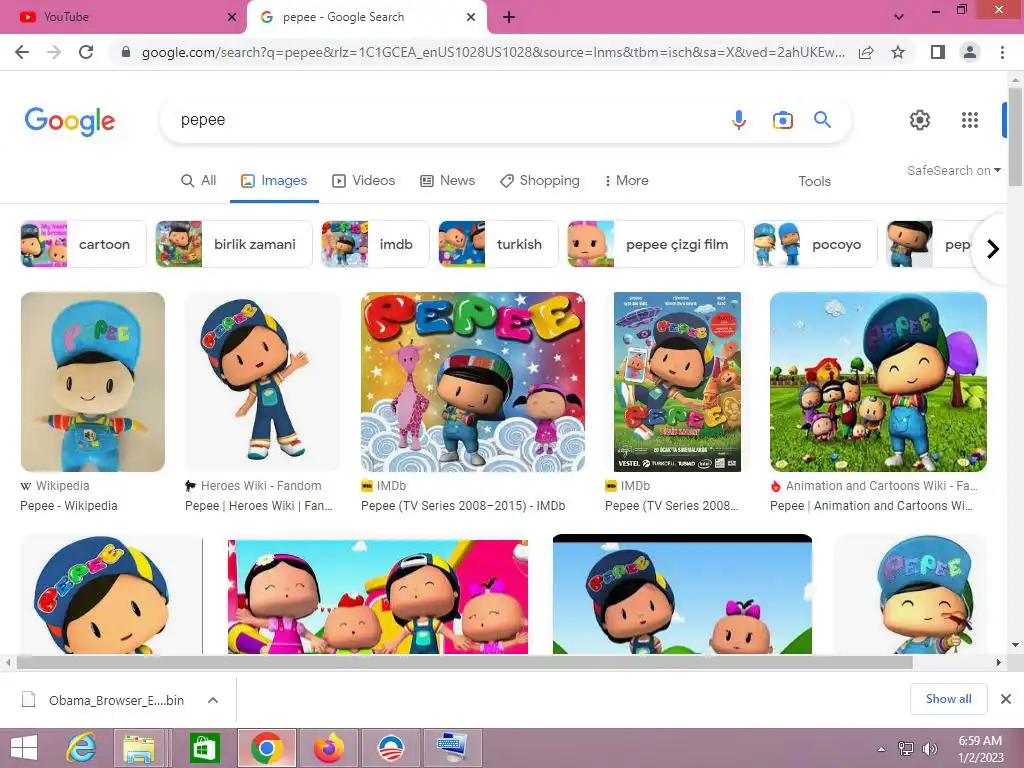Open File Explorer from the taskbar

(139, 748)
